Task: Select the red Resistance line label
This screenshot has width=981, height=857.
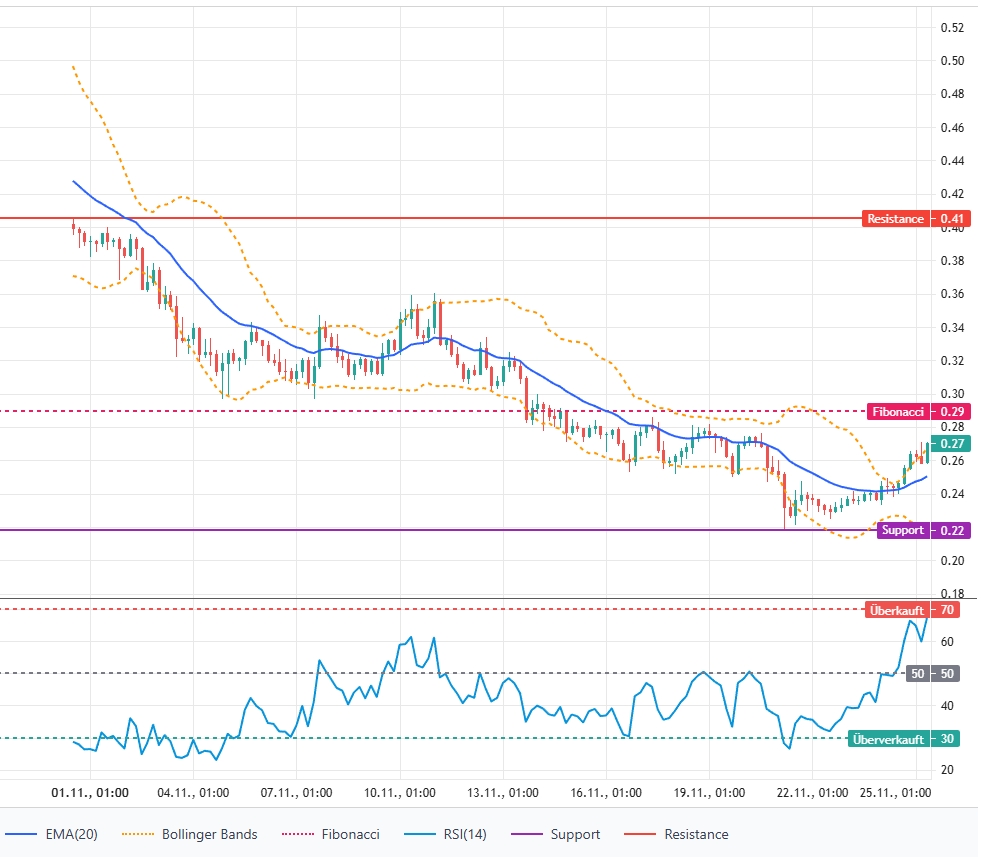Action: (x=895, y=218)
